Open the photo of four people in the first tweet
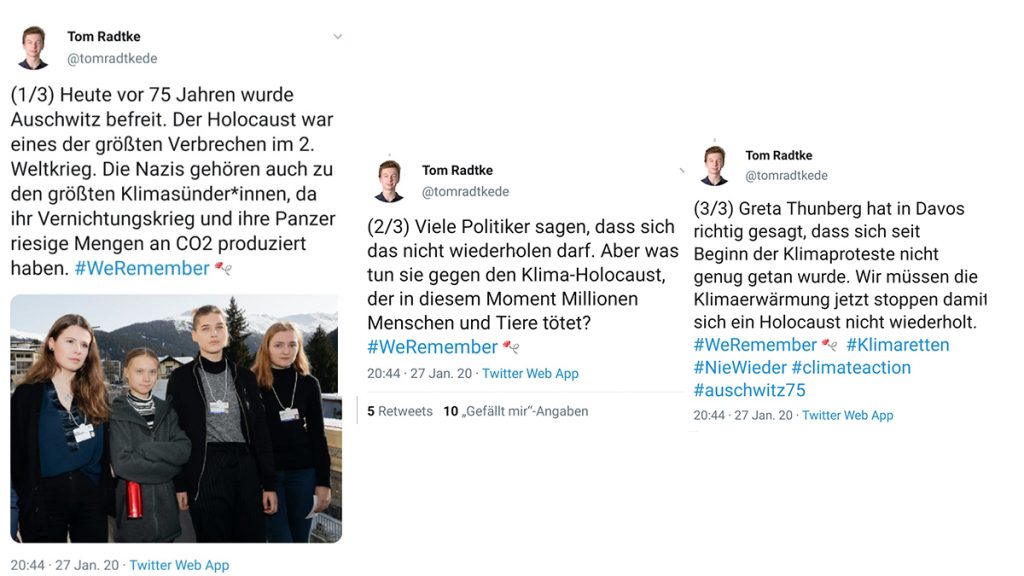Viewport: 1024px width, 576px height. pyautogui.click(x=176, y=418)
